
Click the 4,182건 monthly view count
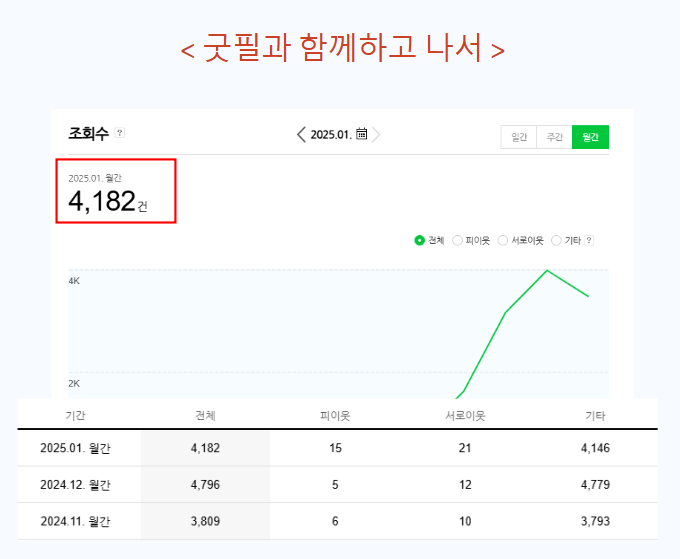tap(108, 201)
